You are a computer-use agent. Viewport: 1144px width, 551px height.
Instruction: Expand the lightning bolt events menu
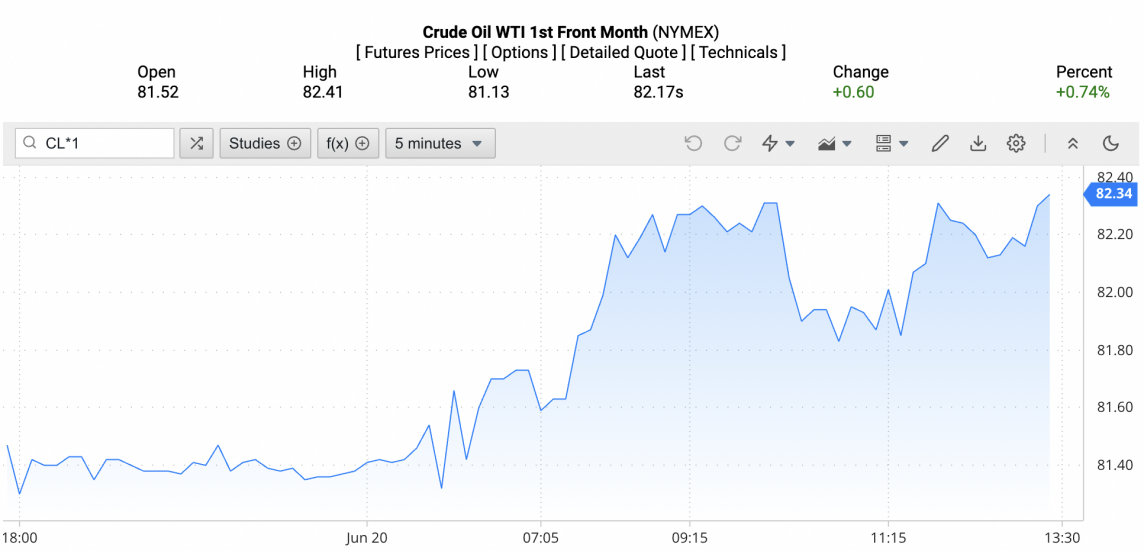click(778, 143)
